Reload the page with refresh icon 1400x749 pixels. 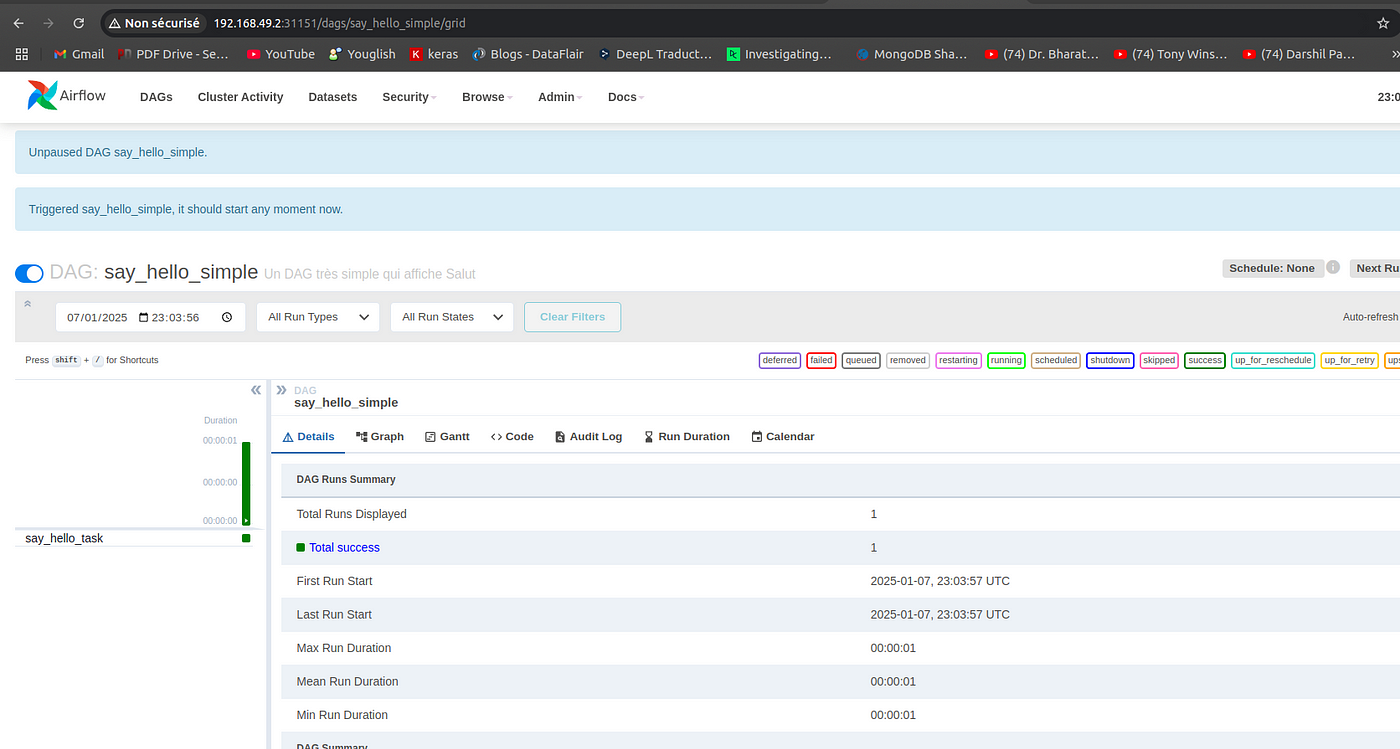pos(79,22)
